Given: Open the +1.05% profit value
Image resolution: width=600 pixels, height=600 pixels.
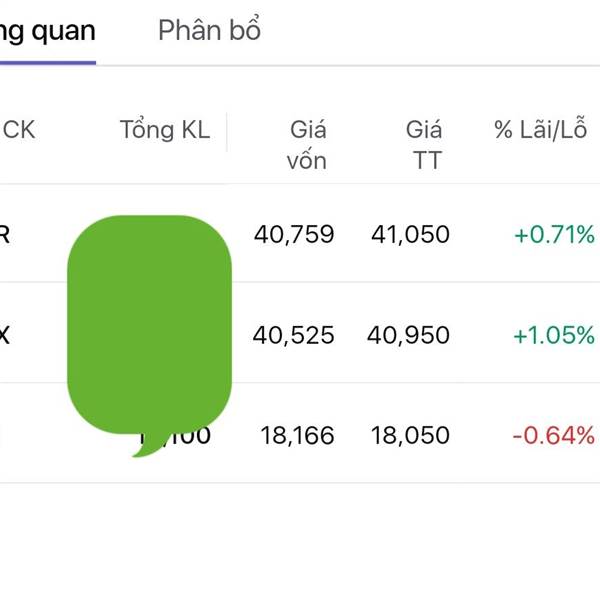Looking at the screenshot, I should [x=554, y=335].
